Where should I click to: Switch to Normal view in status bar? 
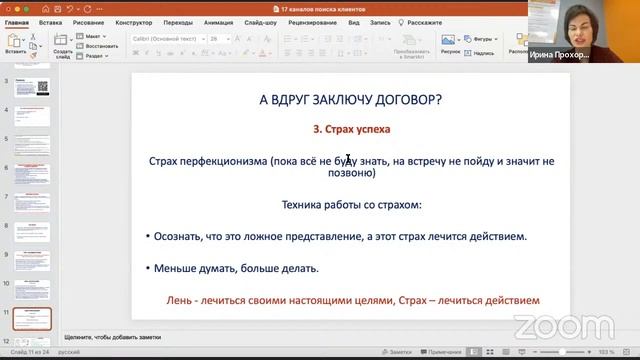pos(474,352)
